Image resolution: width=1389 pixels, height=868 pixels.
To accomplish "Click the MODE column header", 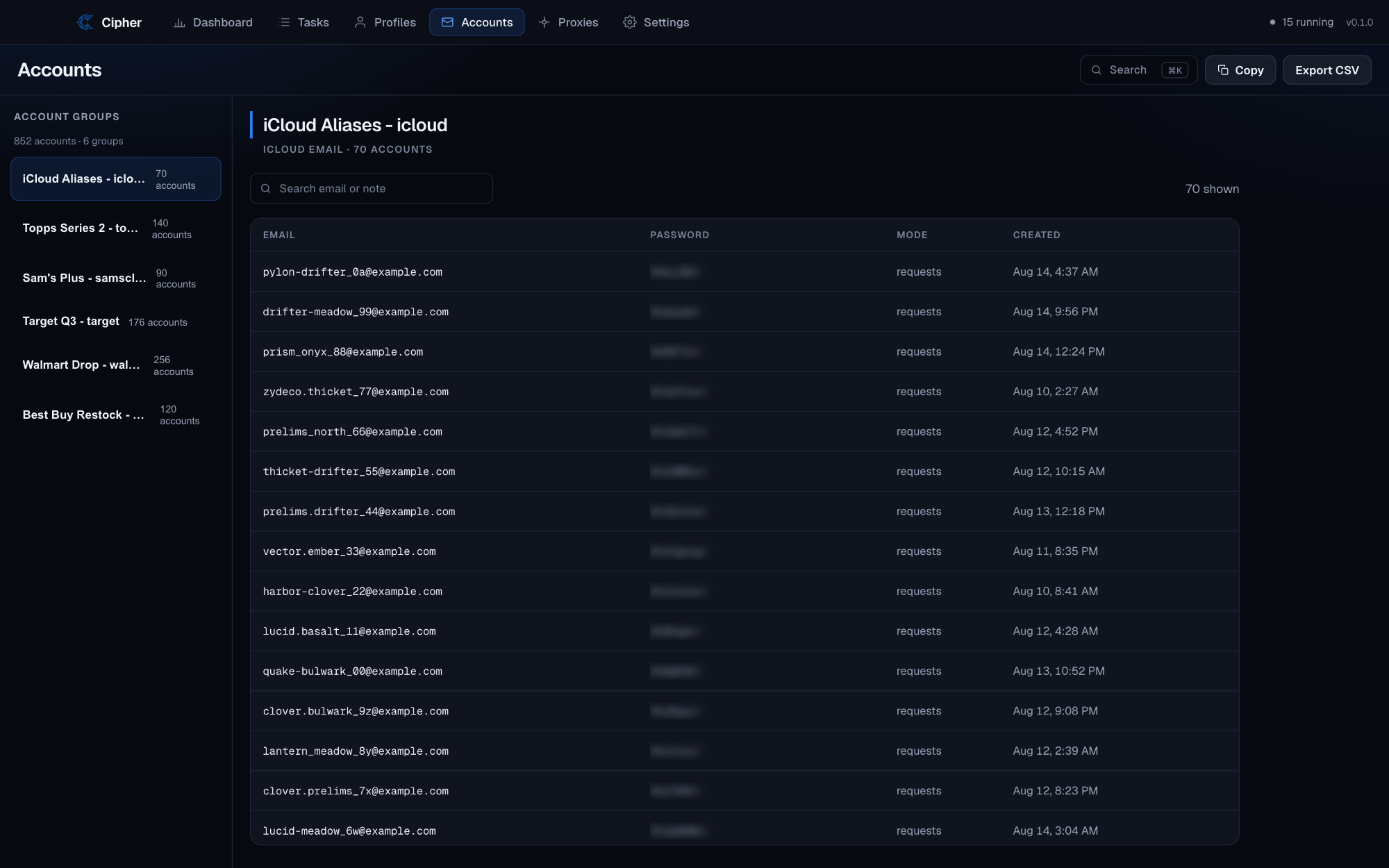I will (x=912, y=235).
